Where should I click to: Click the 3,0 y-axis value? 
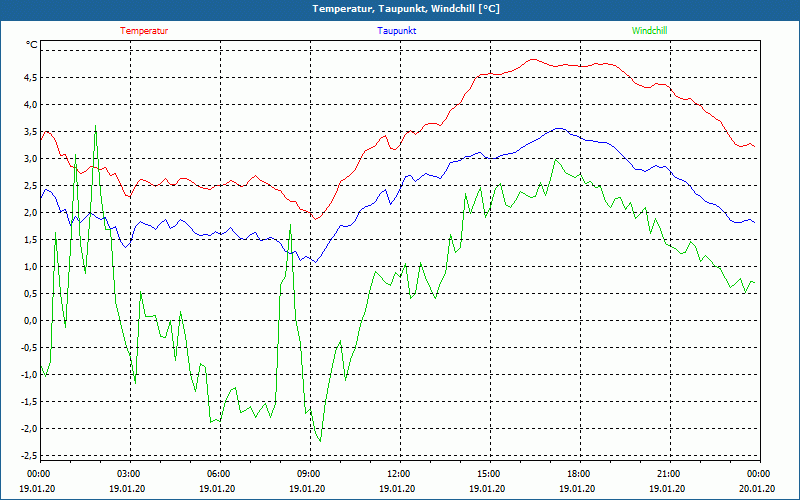point(31,159)
